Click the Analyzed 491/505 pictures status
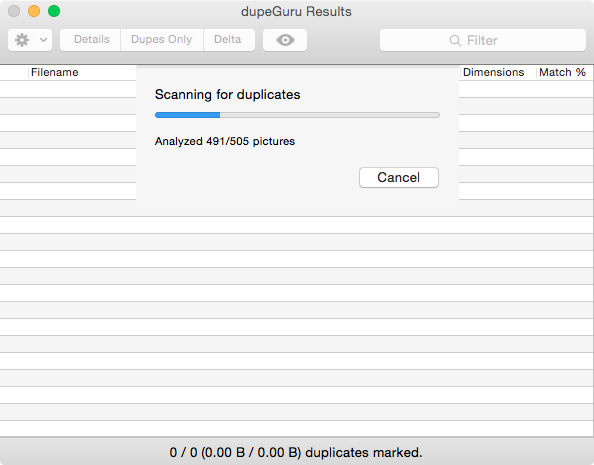The width and height of the screenshot is (594, 465). click(x=225, y=141)
